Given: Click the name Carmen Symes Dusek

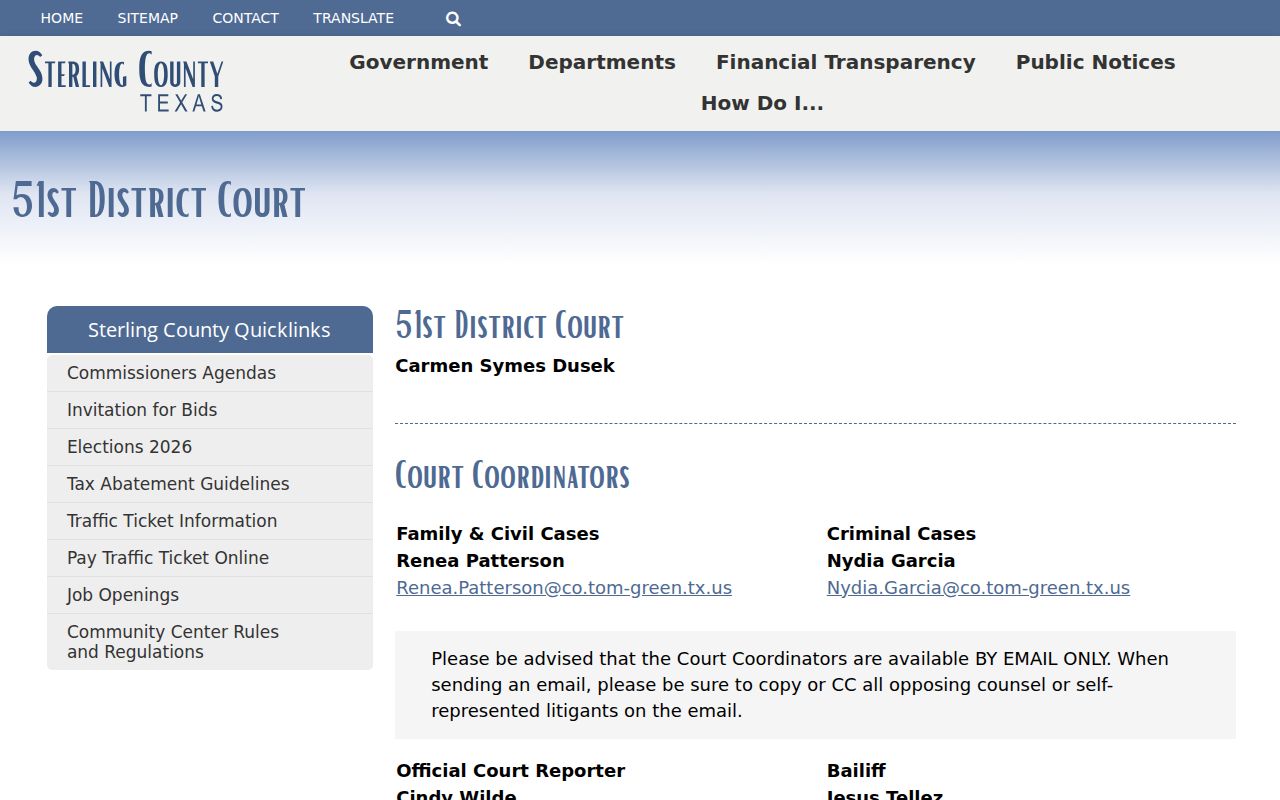Looking at the screenshot, I should coord(505,366).
